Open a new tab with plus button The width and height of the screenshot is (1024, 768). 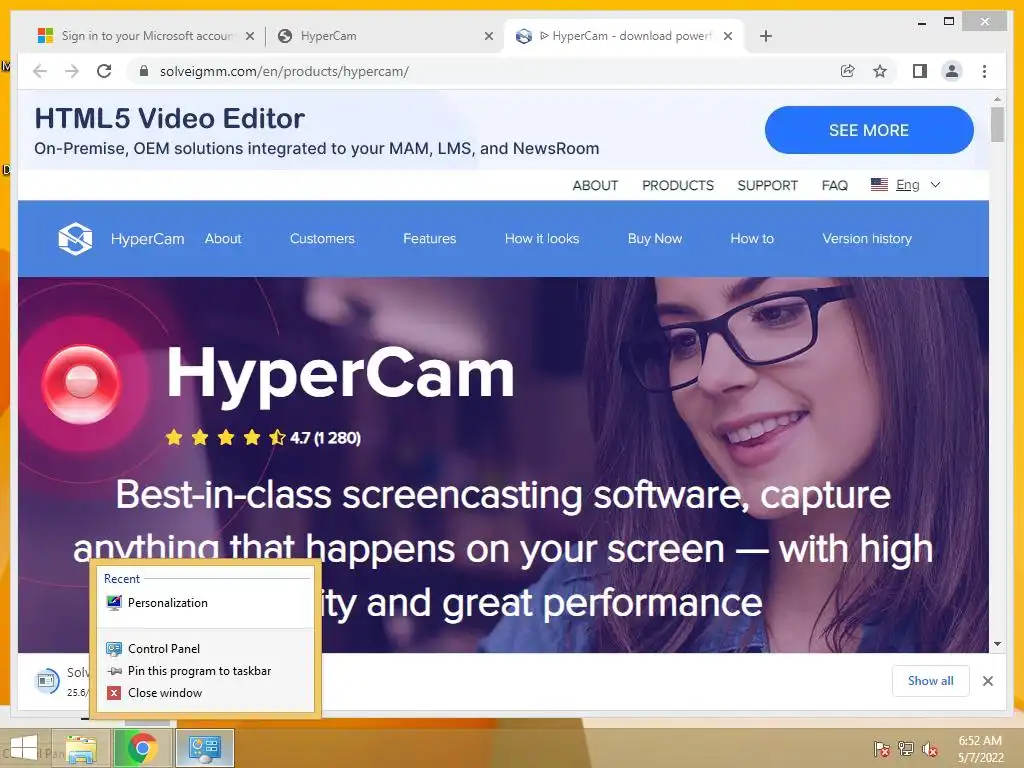coord(766,36)
